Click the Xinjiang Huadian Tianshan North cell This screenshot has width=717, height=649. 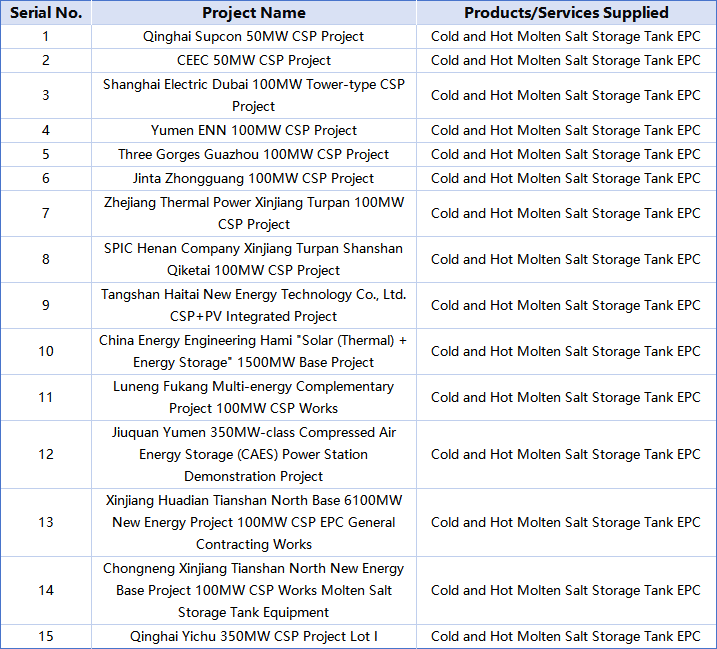254,522
